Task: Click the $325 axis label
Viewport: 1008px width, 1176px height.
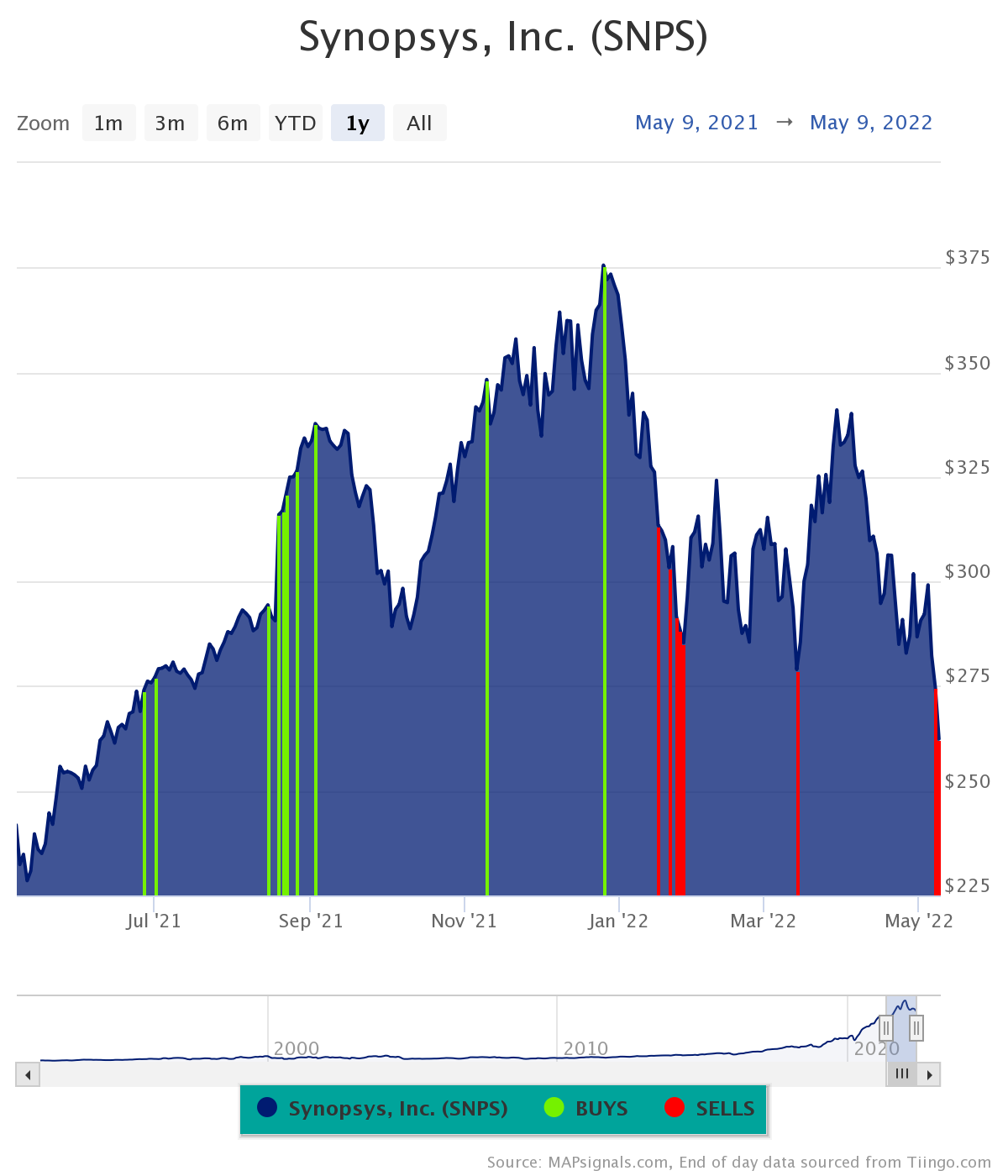Action: 968,467
